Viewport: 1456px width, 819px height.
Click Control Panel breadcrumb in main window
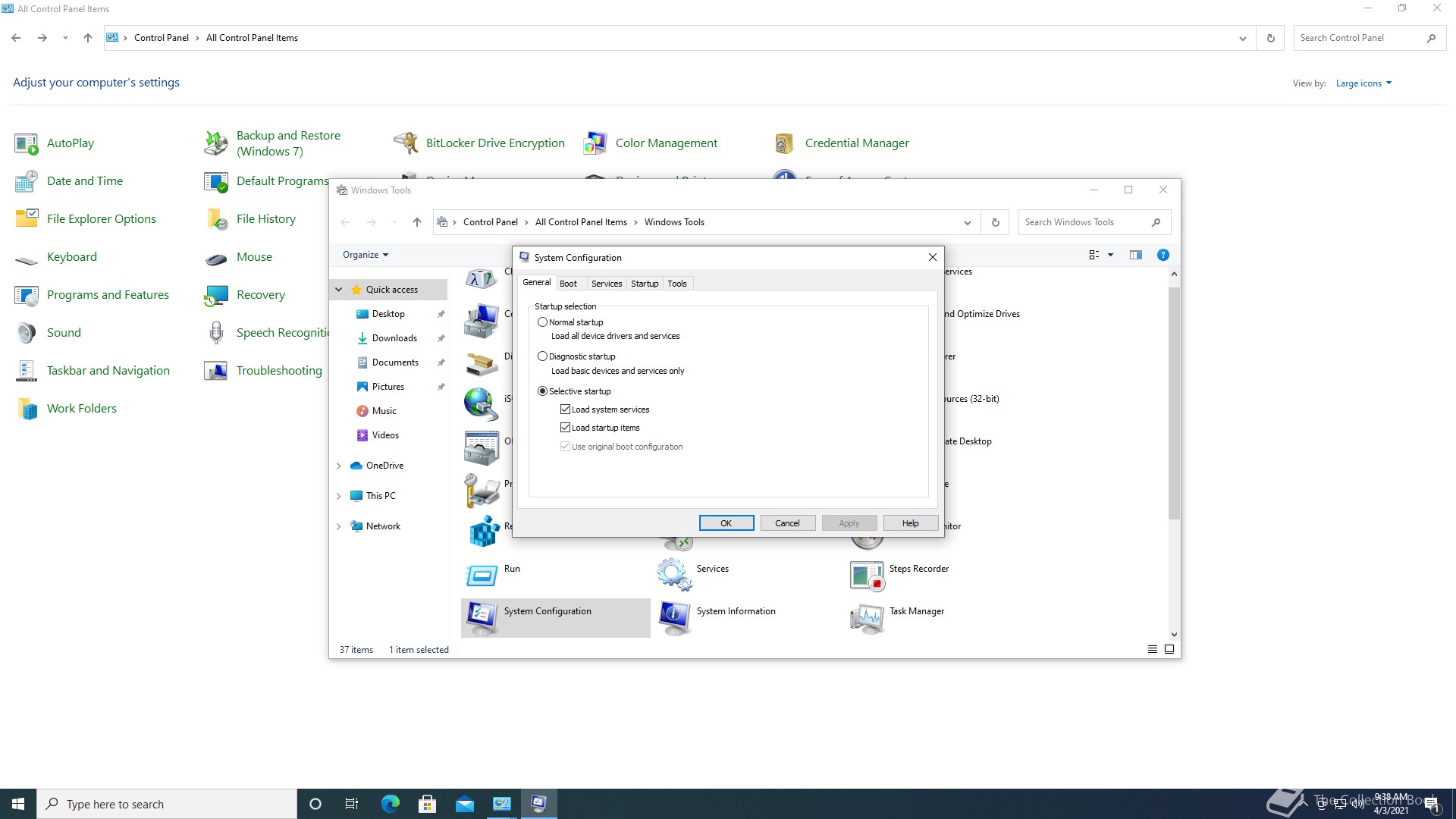161,38
